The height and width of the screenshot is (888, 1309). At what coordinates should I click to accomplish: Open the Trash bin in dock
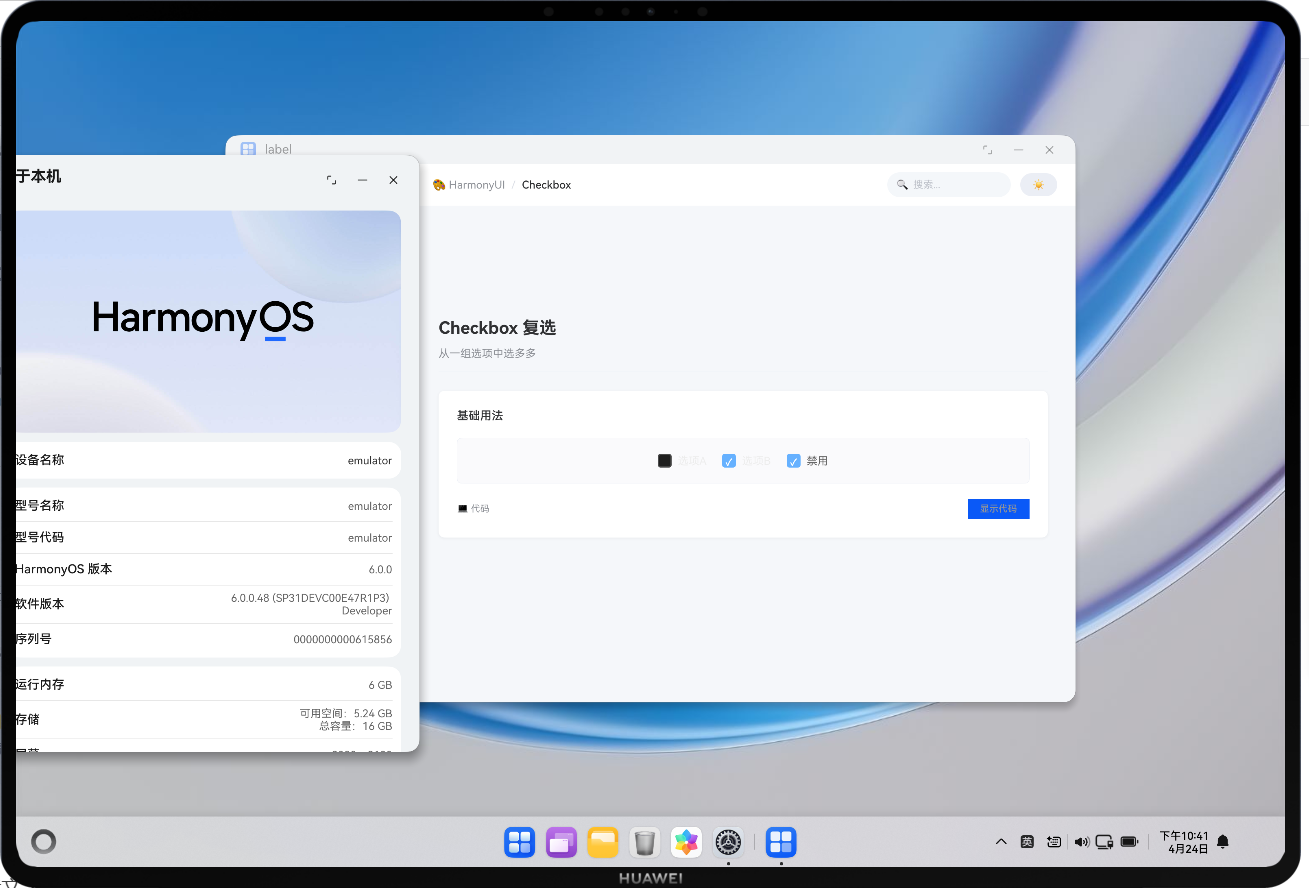click(645, 842)
